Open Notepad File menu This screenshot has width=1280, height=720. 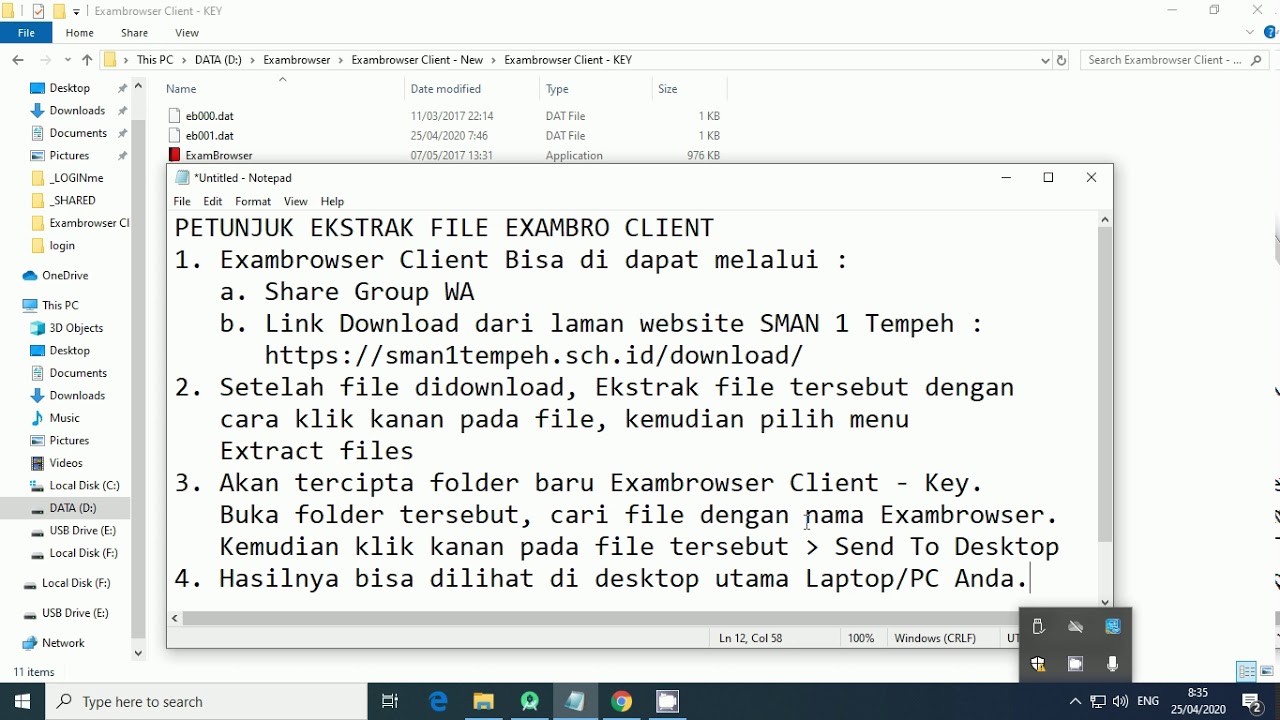(x=182, y=201)
